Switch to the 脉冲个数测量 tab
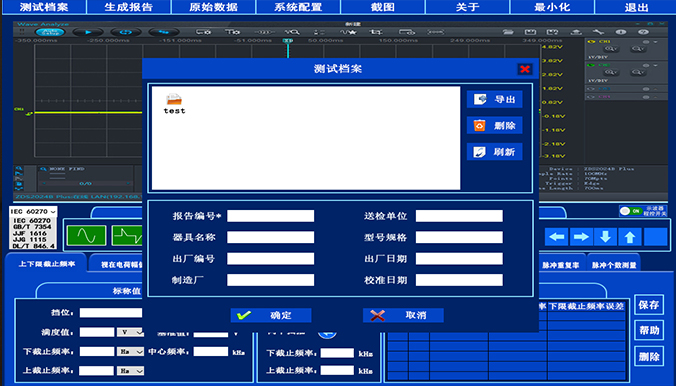This screenshot has height=386, width=676. point(614,265)
